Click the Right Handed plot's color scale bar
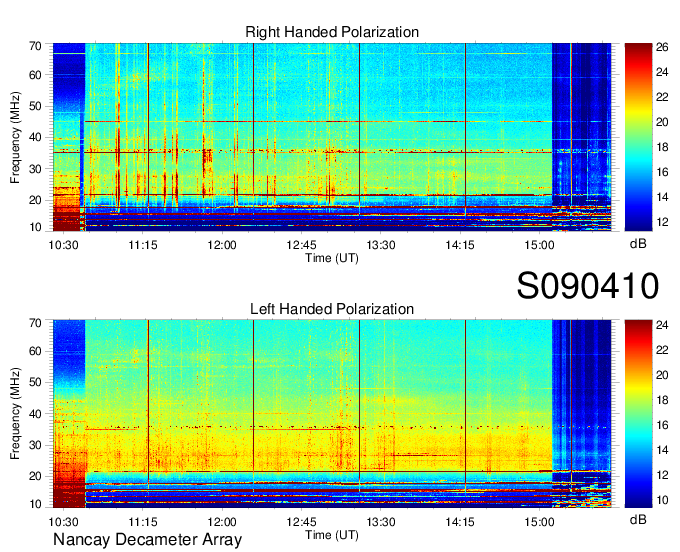Viewport: 680px width, 552px height. [638, 137]
